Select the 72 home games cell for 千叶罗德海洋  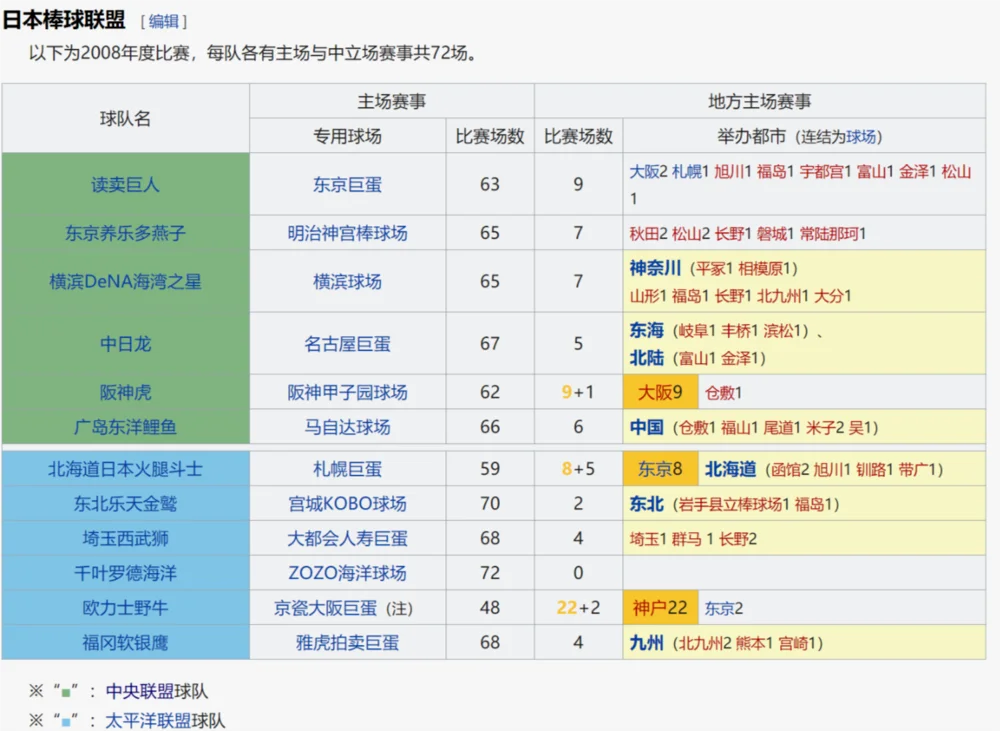click(x=490, y=573)
